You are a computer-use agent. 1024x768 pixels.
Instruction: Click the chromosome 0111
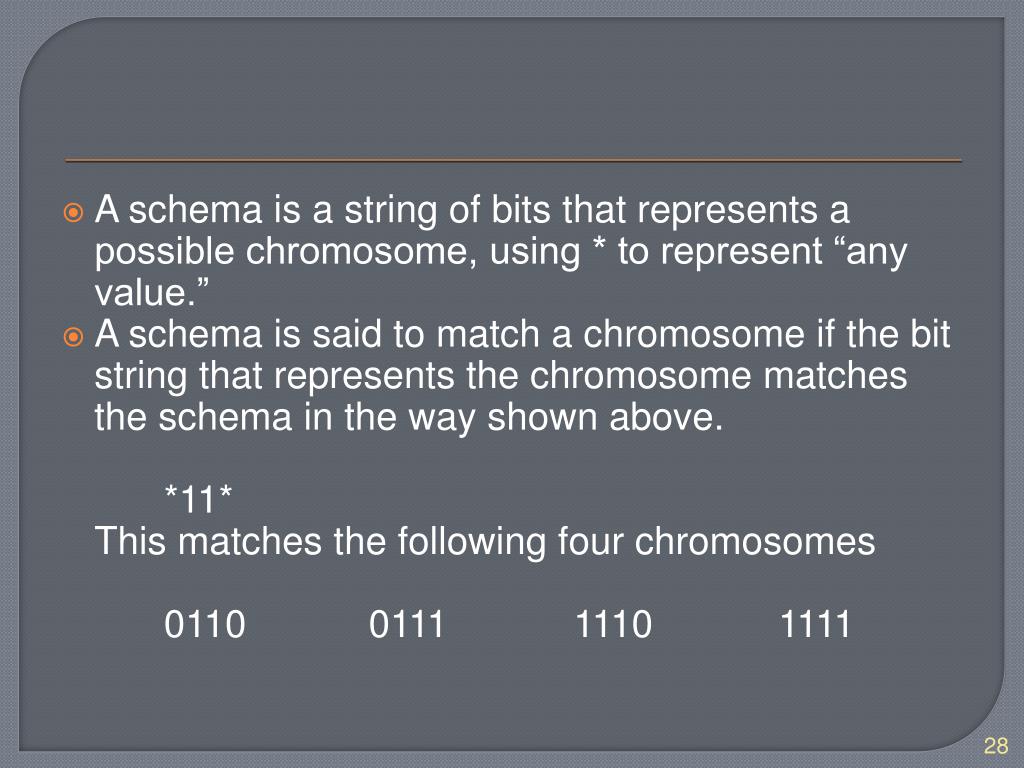tap(407, 624)
